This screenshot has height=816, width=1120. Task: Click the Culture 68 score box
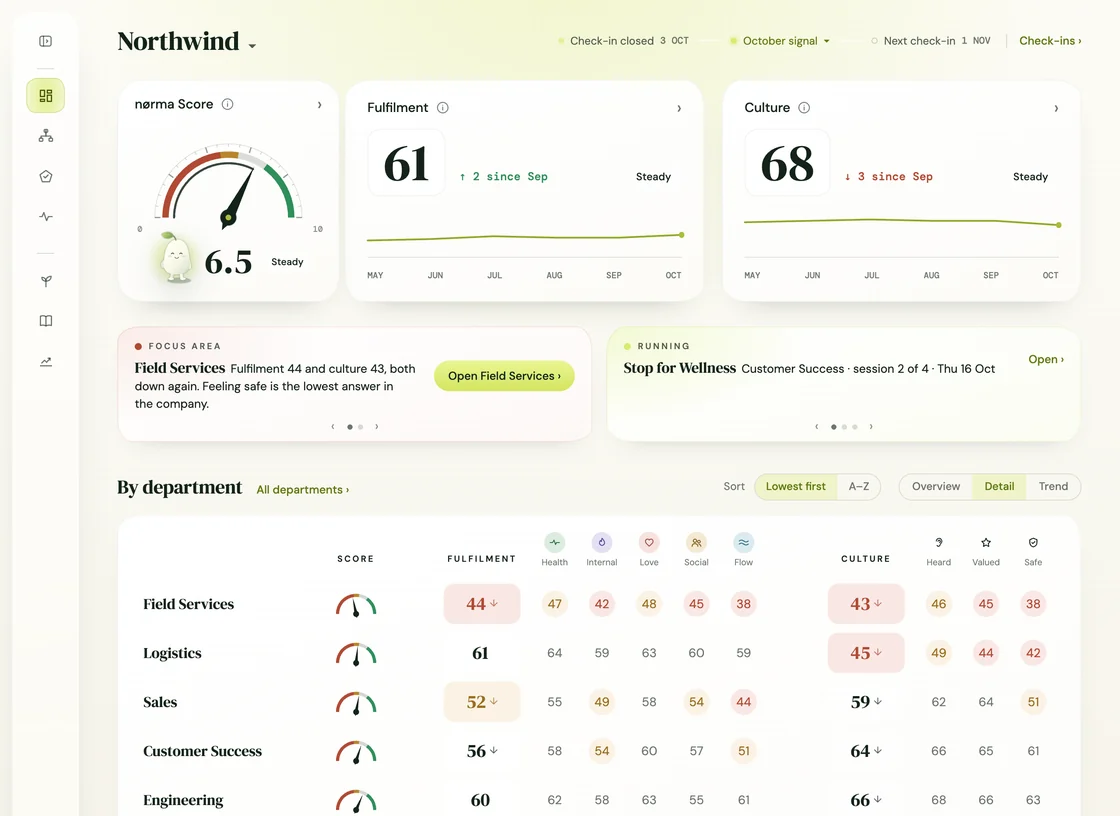[787, 163]
